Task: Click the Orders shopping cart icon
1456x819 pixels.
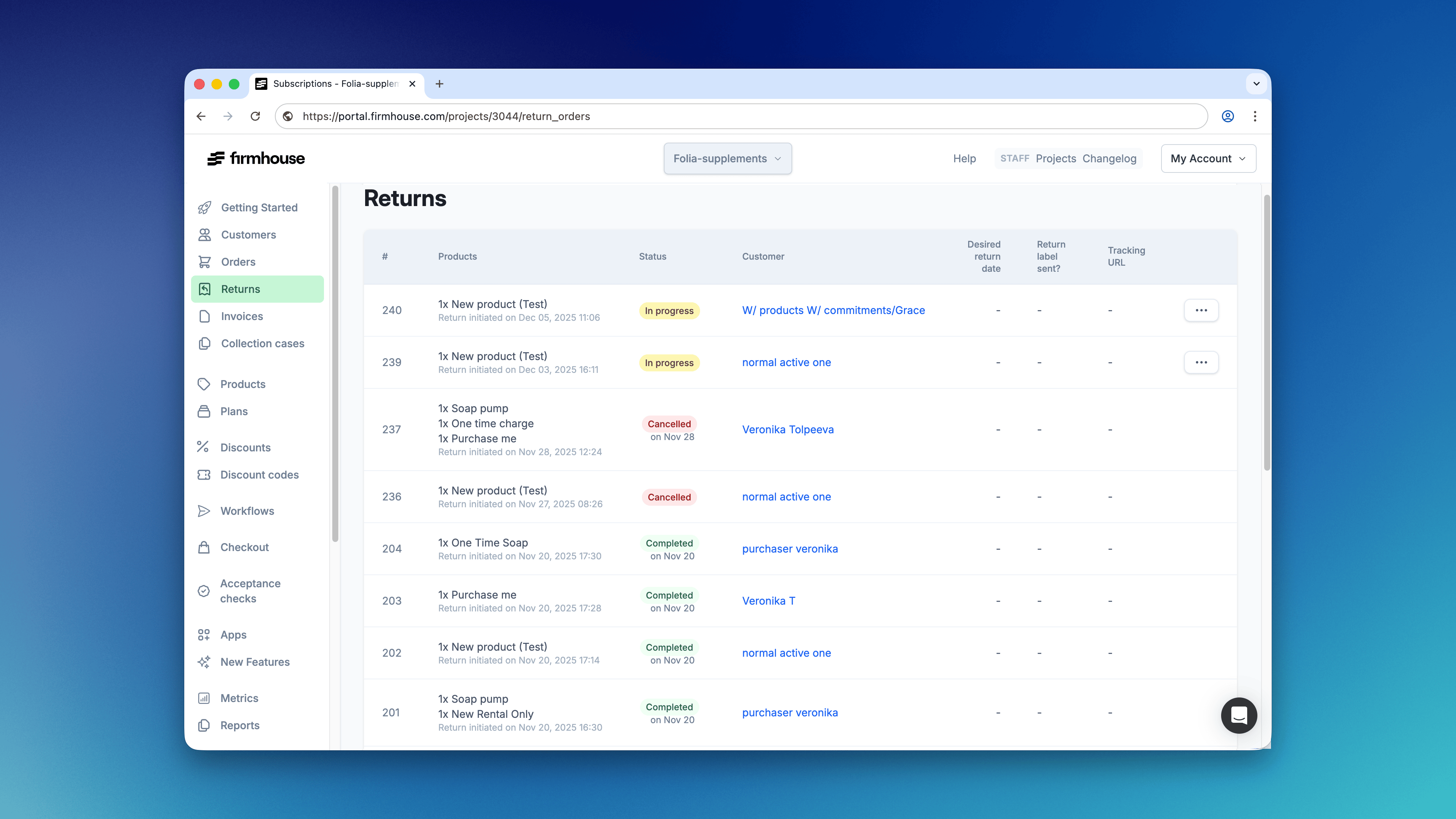Action: pyautogui.click(x=205, y=262)
